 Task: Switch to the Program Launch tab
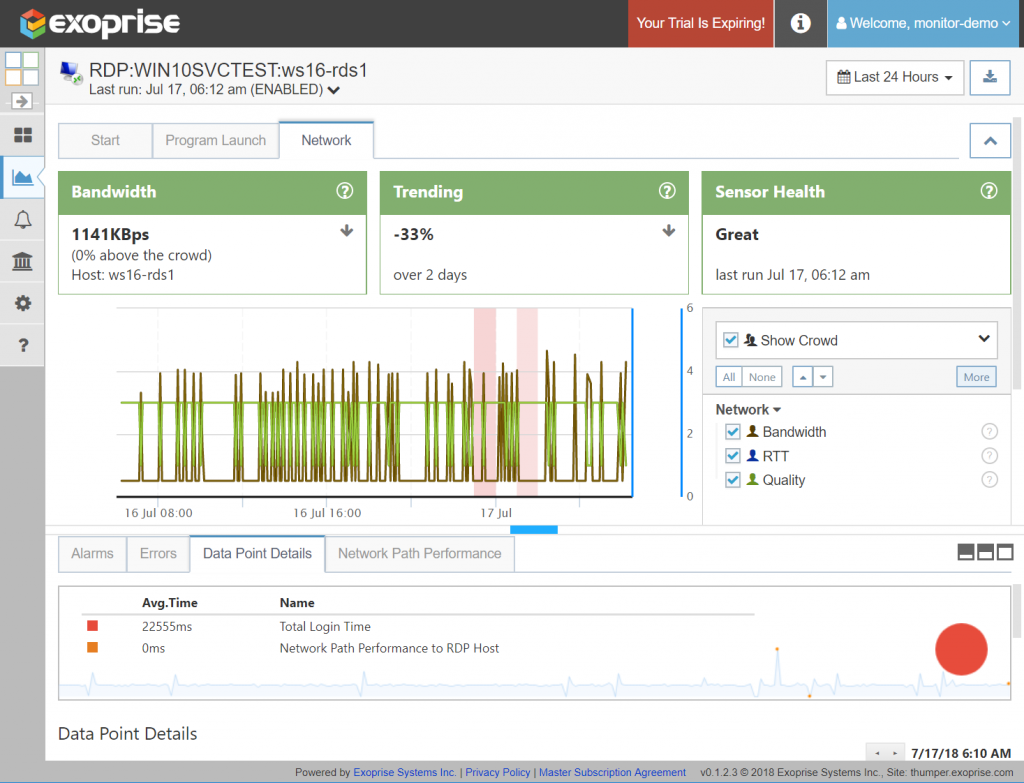point(216,140)
